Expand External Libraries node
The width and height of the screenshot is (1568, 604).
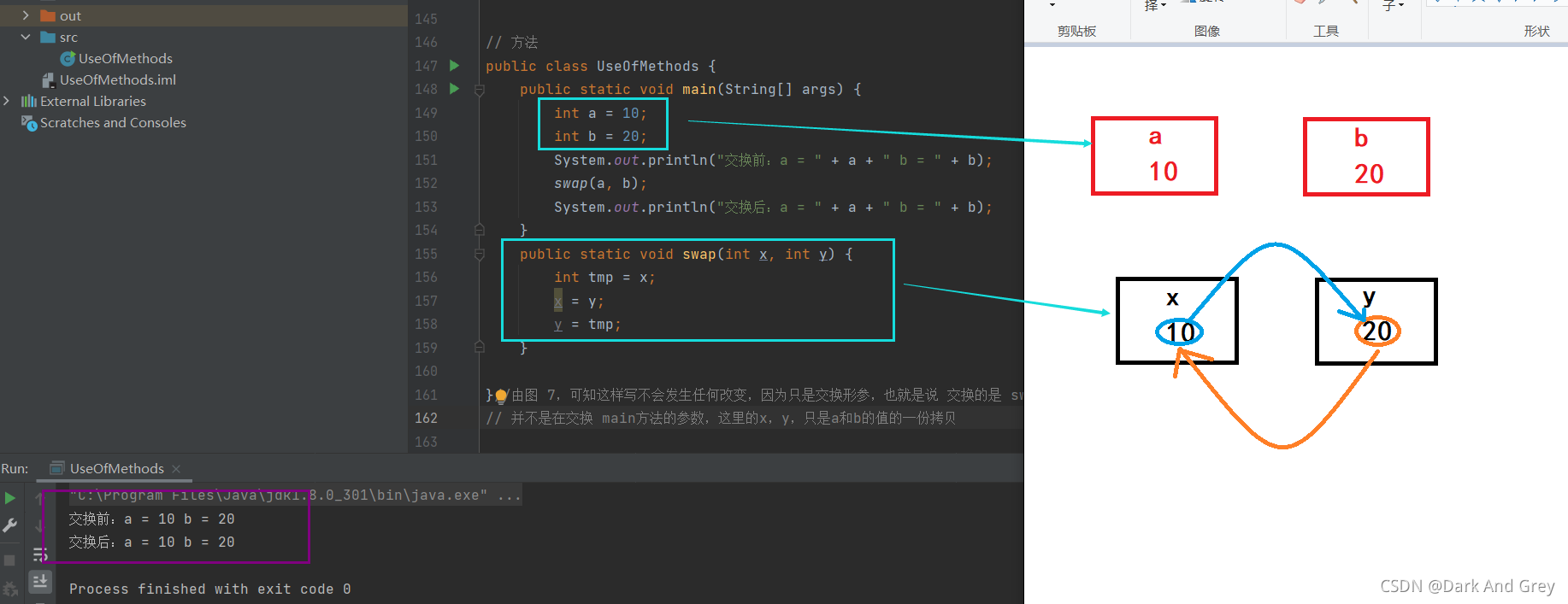[x=7, y=101]
